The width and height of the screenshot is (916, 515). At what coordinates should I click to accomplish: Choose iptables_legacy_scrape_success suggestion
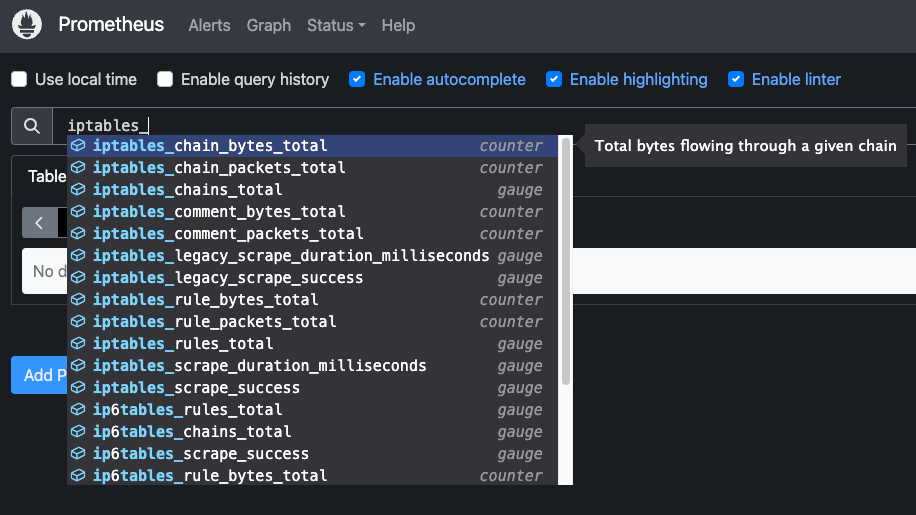point(313,277)
